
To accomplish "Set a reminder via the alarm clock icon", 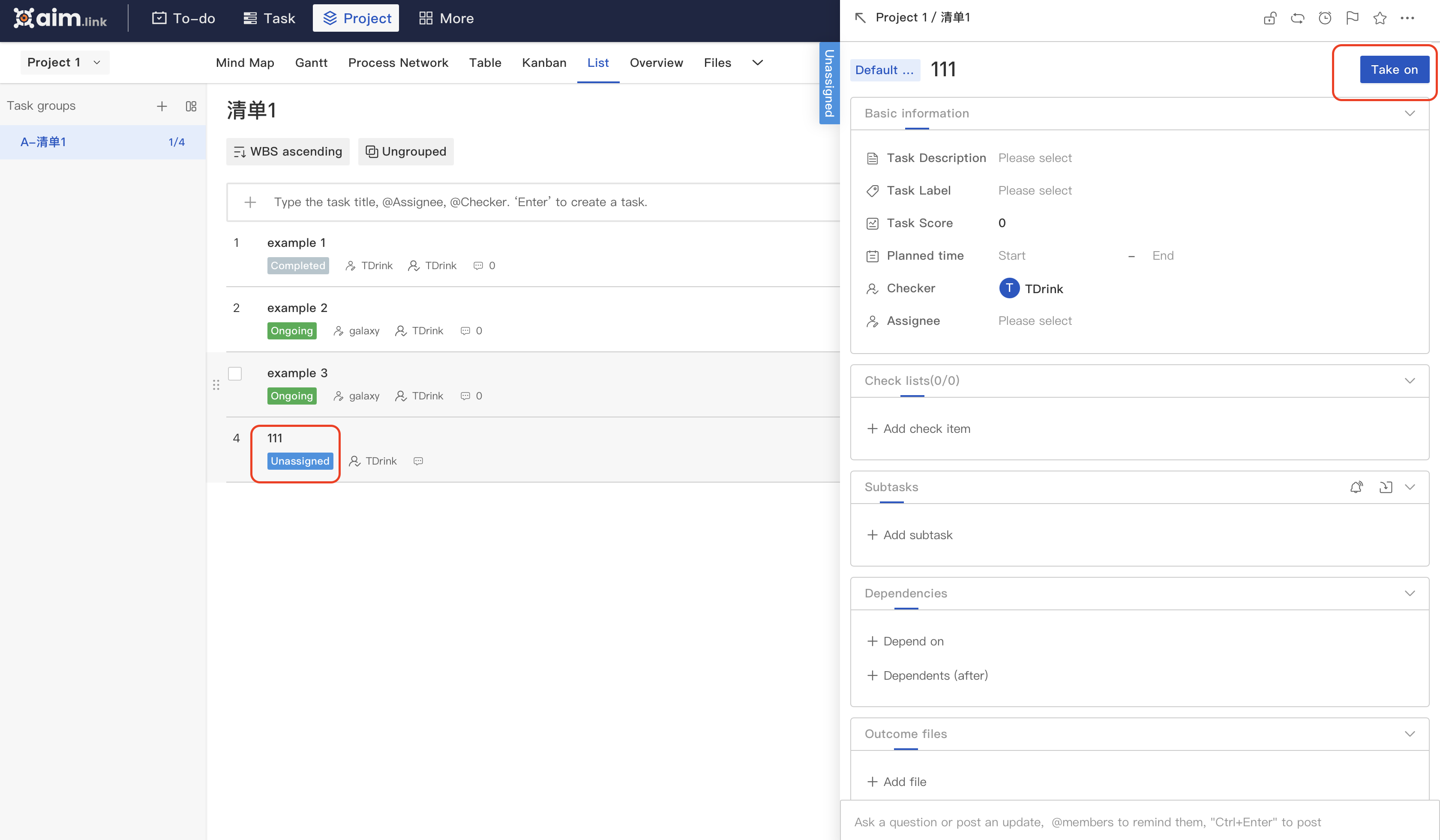I will point(1325,18).
